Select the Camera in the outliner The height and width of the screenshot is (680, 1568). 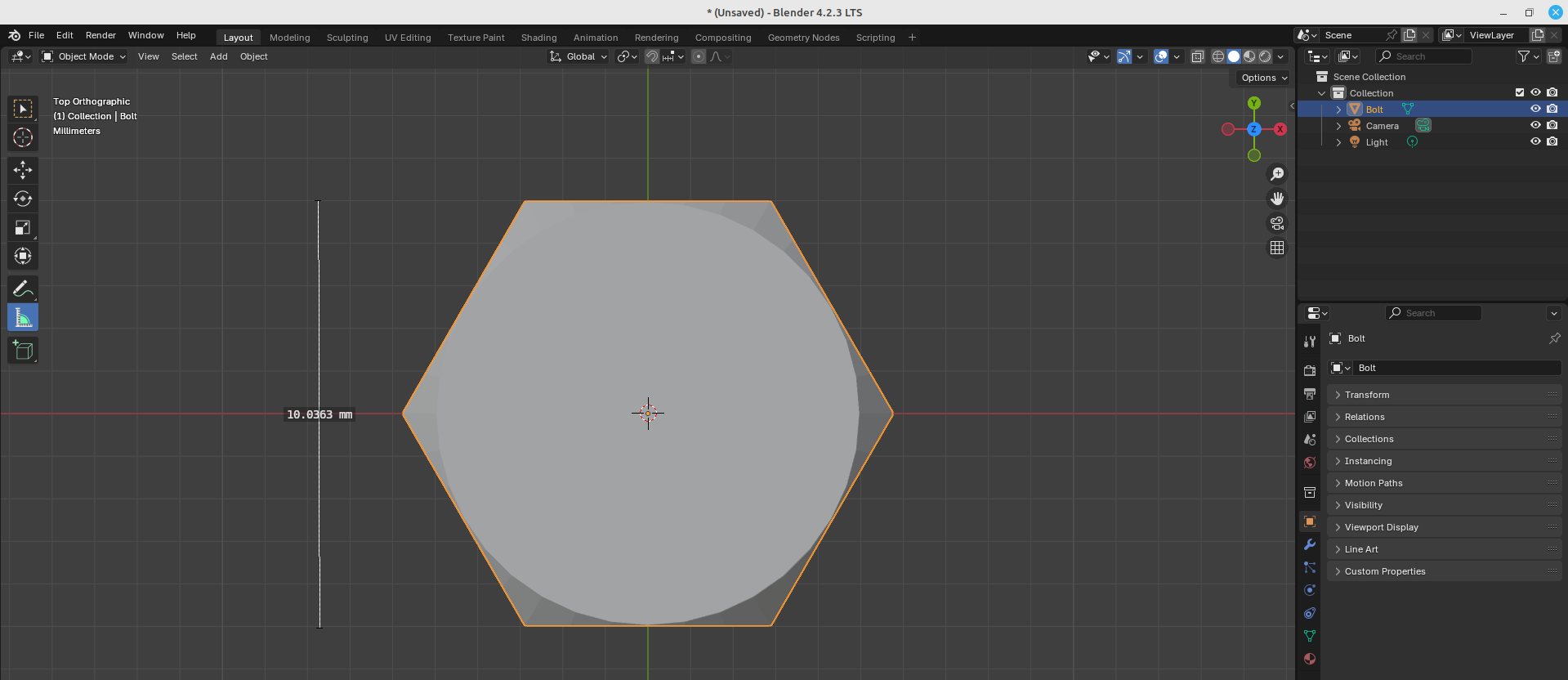click(1382, 126)
